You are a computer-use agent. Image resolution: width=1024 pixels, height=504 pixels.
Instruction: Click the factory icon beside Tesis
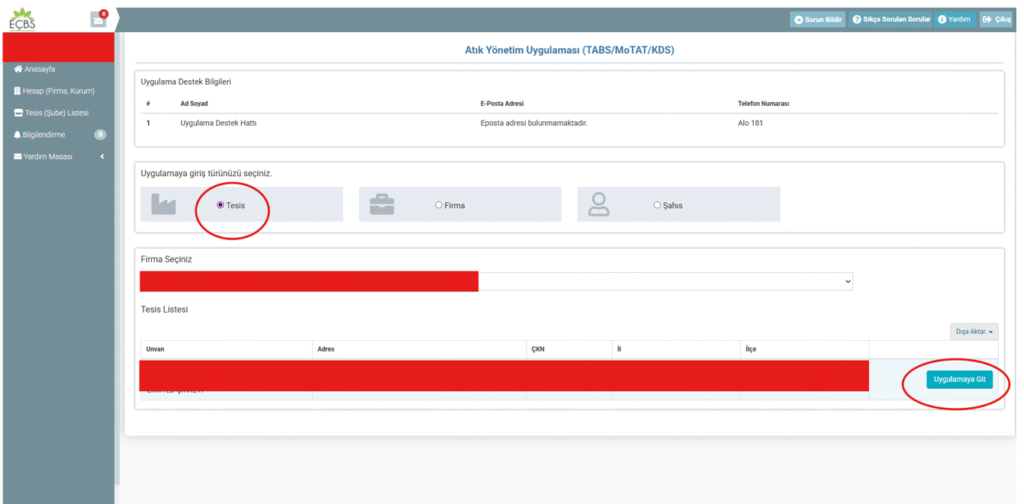pos(163,204)
